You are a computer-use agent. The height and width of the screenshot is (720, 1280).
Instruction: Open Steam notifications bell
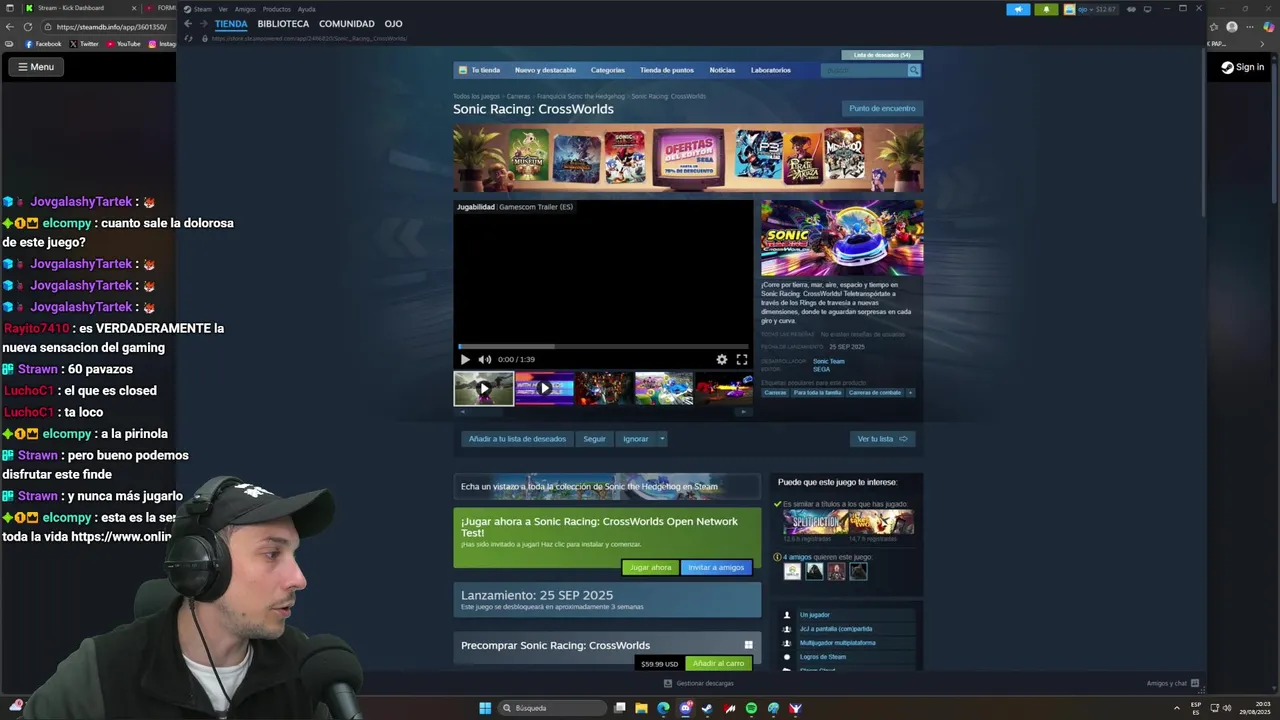pos(1046,9)
